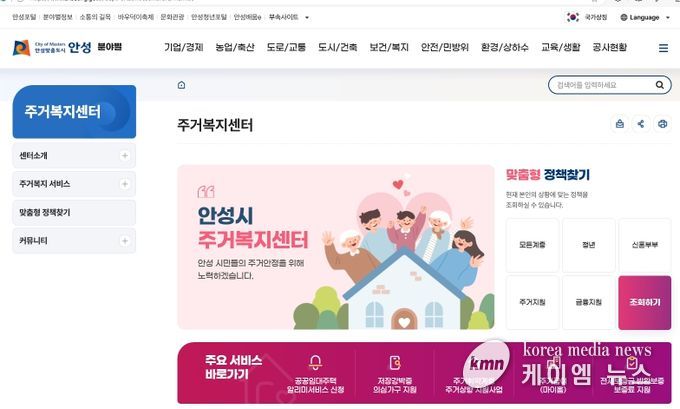Click the print icon beside page title

tap(662, 124)
